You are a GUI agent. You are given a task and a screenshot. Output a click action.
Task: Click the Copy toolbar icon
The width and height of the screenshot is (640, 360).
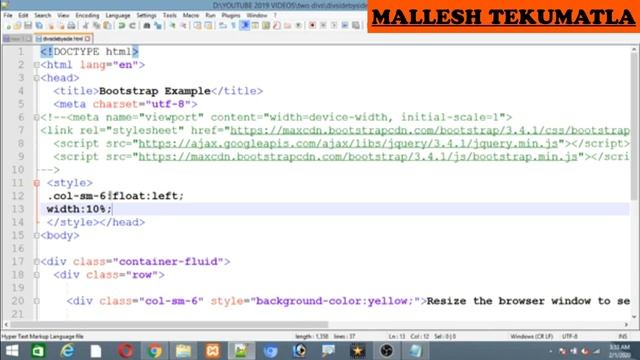(97, 26)
